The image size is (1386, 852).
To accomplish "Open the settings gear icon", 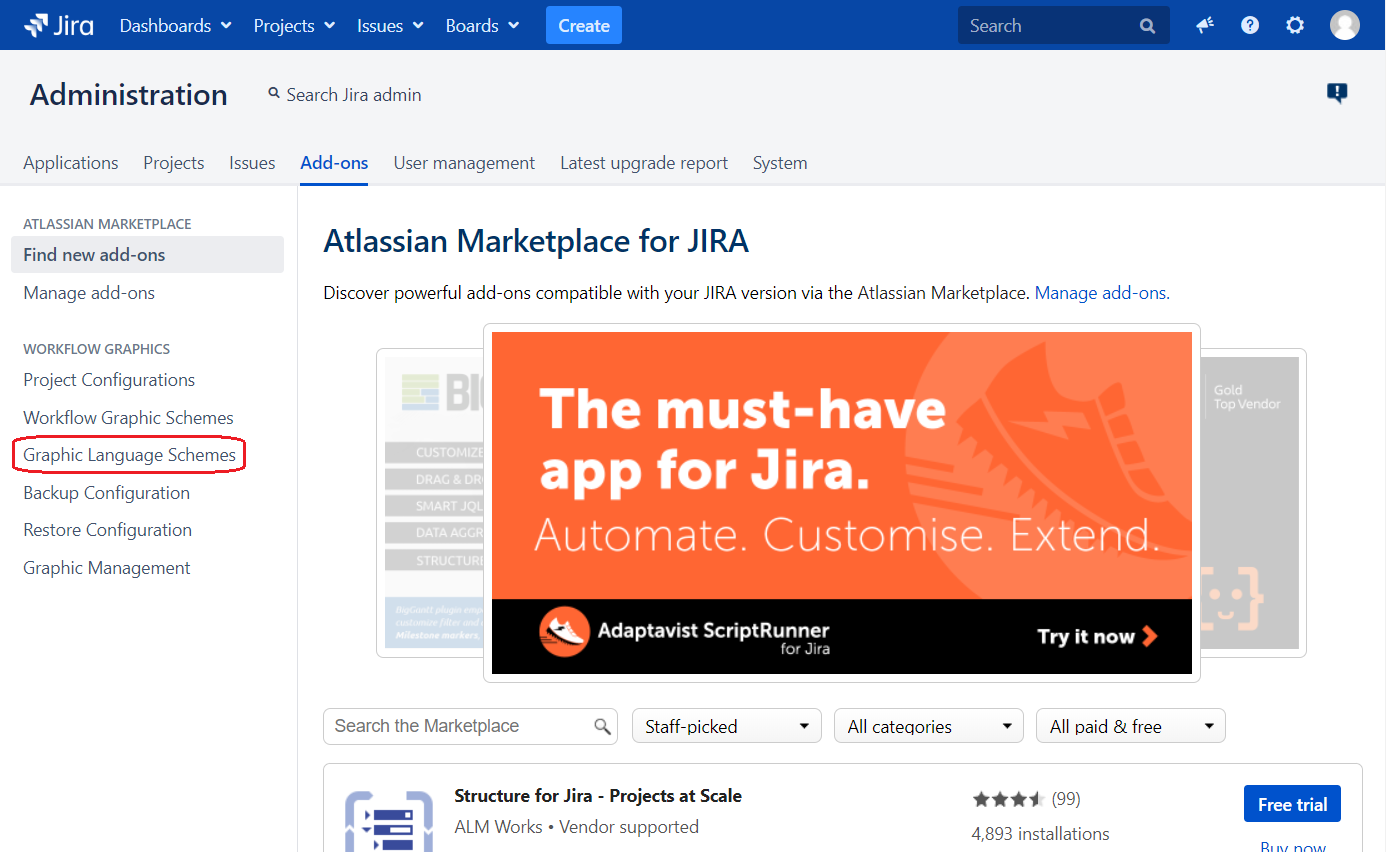I will click(x=1295, y=26).
